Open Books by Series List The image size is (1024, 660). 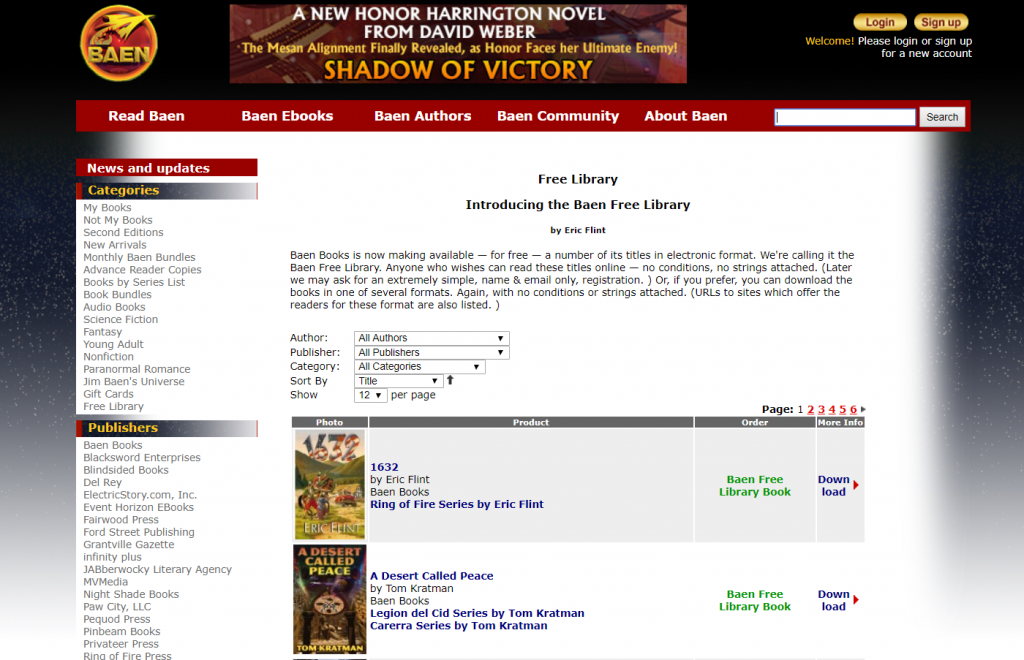(134, 282)
